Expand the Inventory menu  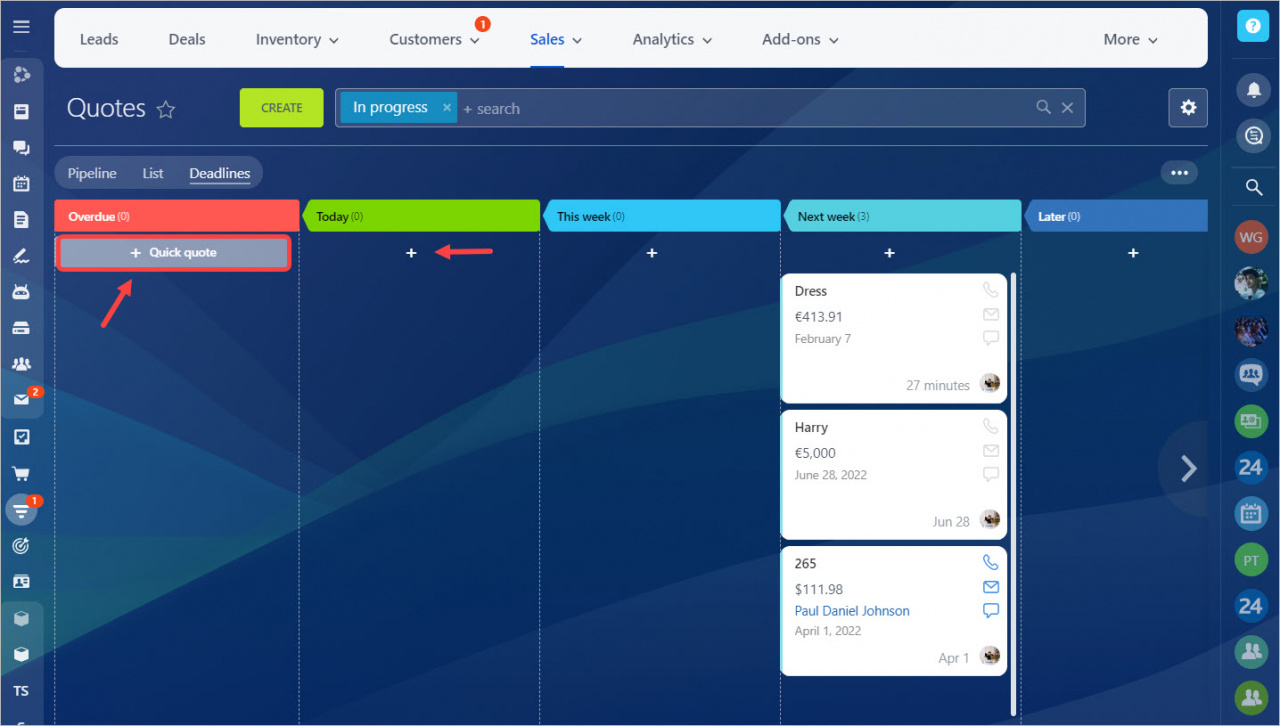(x=297, y=40)
